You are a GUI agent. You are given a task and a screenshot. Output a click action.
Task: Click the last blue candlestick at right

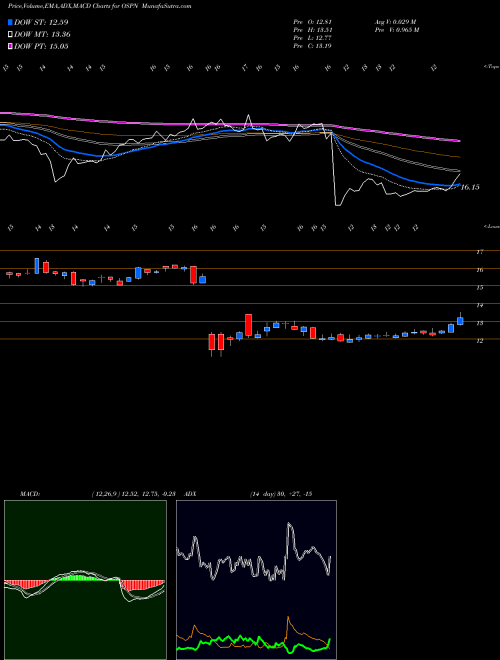pos(460,321)
